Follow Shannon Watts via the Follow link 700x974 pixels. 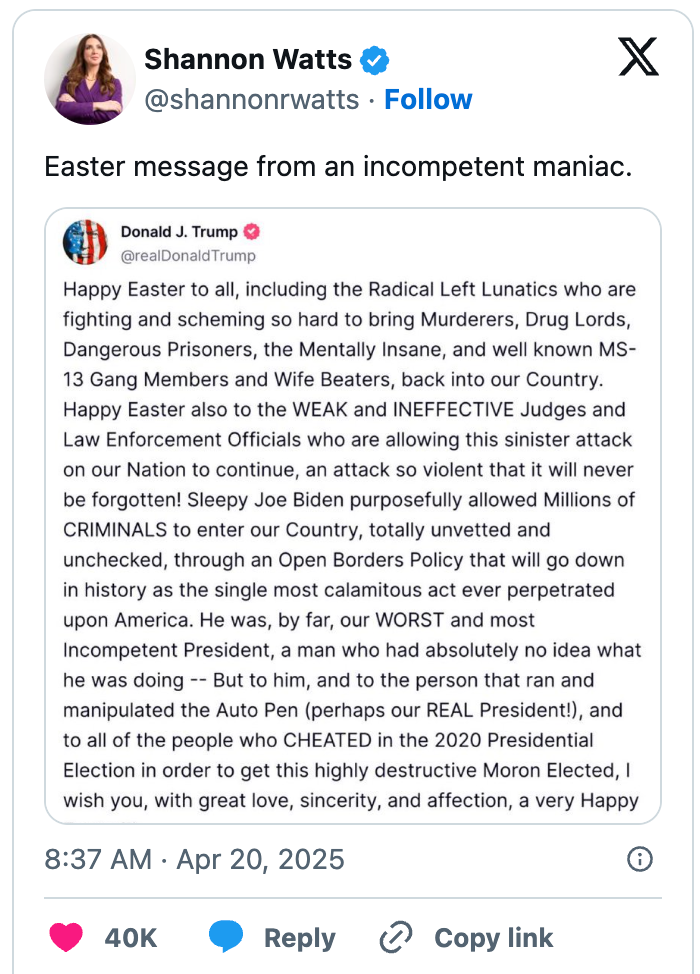[x=428, y=99]
